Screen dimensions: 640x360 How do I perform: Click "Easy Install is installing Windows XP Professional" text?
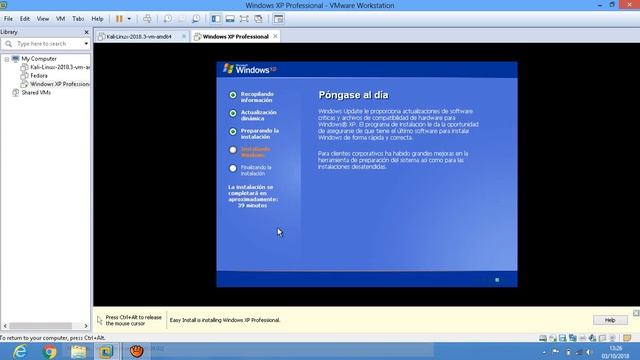pos(225,320)
